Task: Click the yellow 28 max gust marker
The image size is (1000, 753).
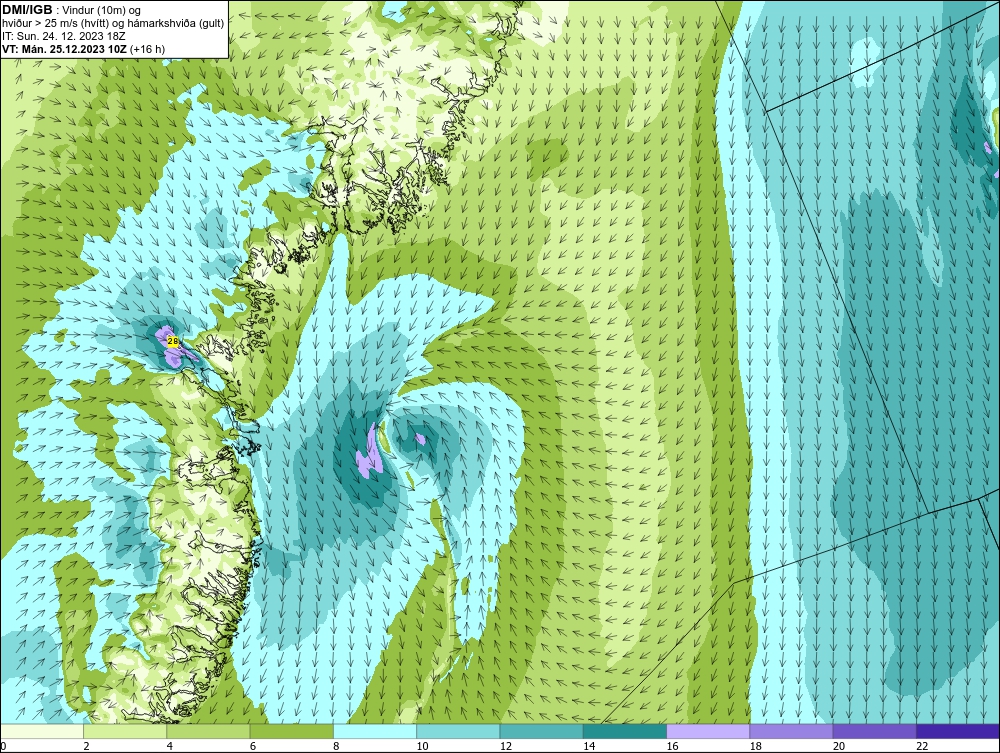Action: pos(173,341)
